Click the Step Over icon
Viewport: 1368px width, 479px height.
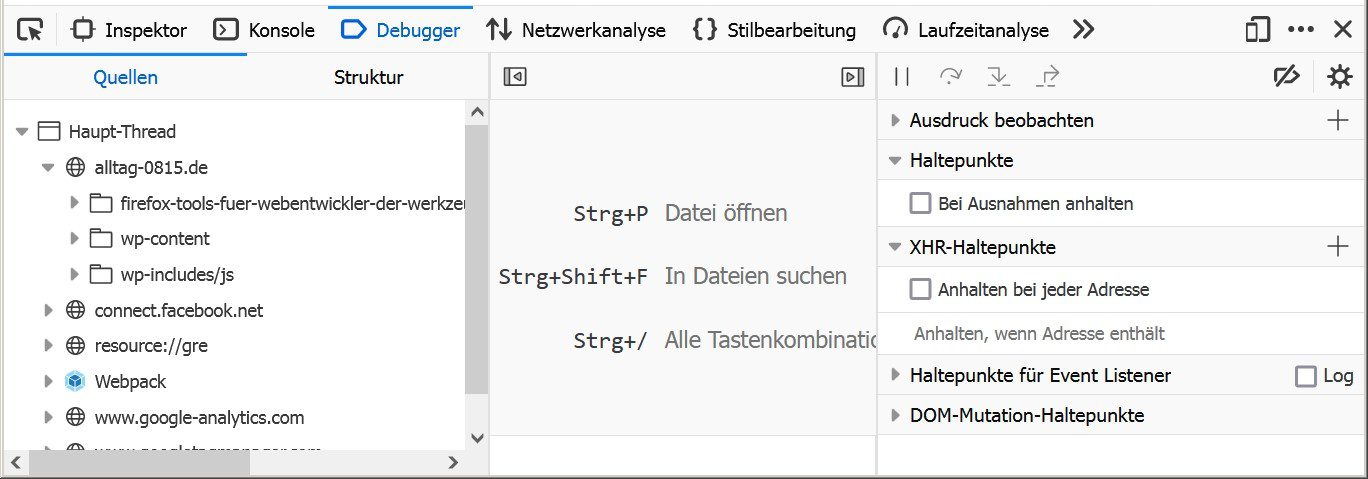950,77
